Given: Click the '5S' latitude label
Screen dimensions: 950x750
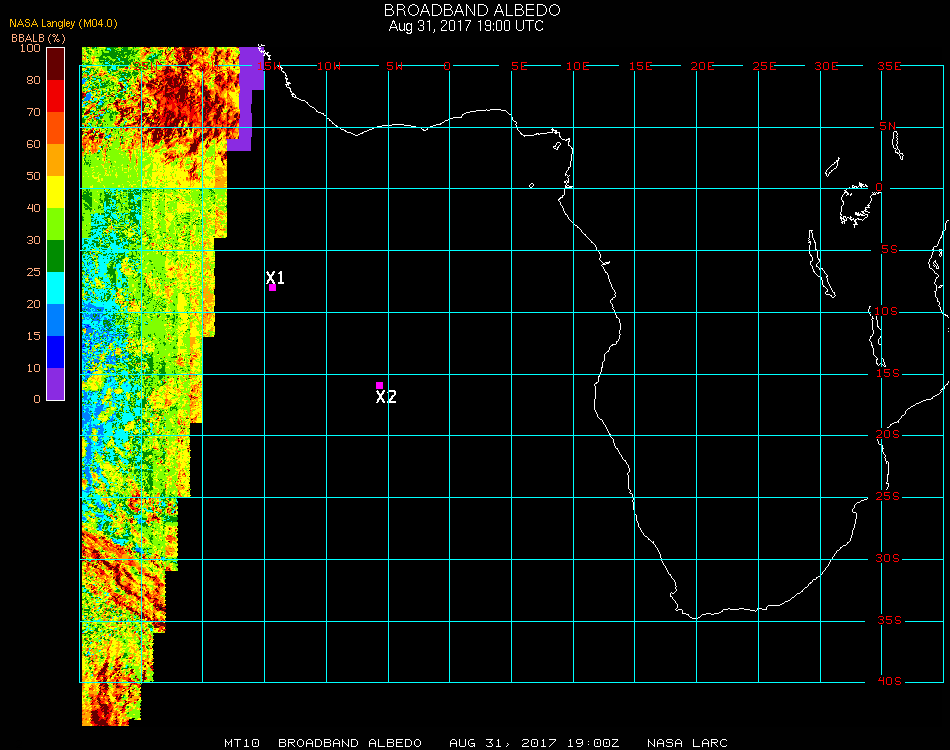Looking at the screenshot, I should coord(889,250).
